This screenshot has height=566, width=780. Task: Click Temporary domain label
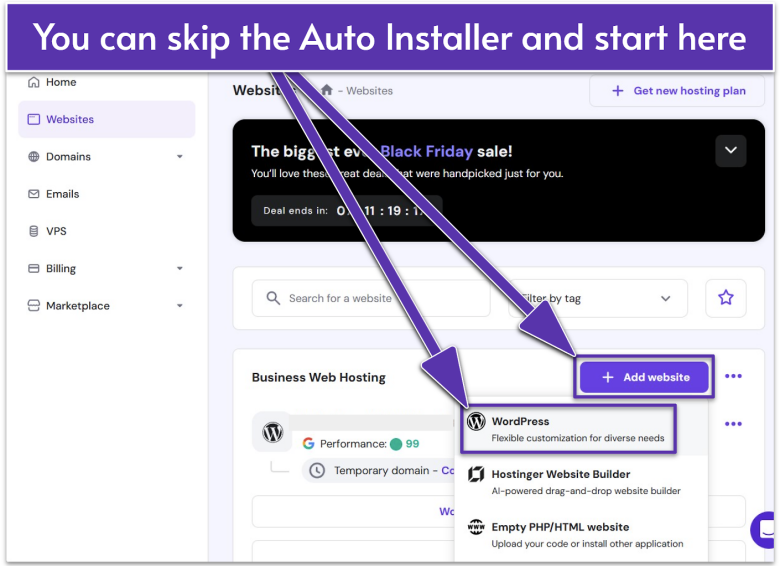click(382, 471)
